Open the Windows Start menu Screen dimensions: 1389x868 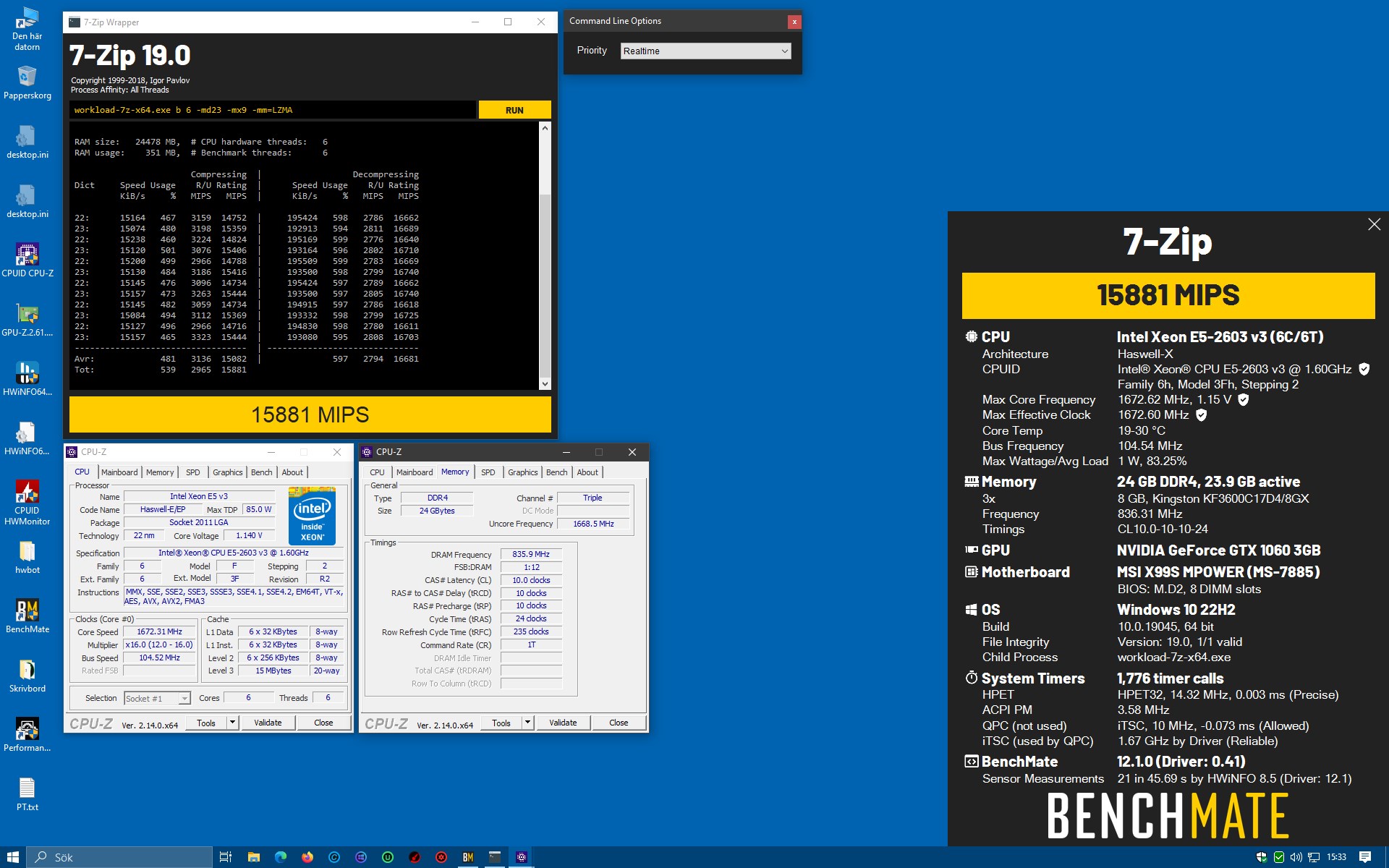13,857
